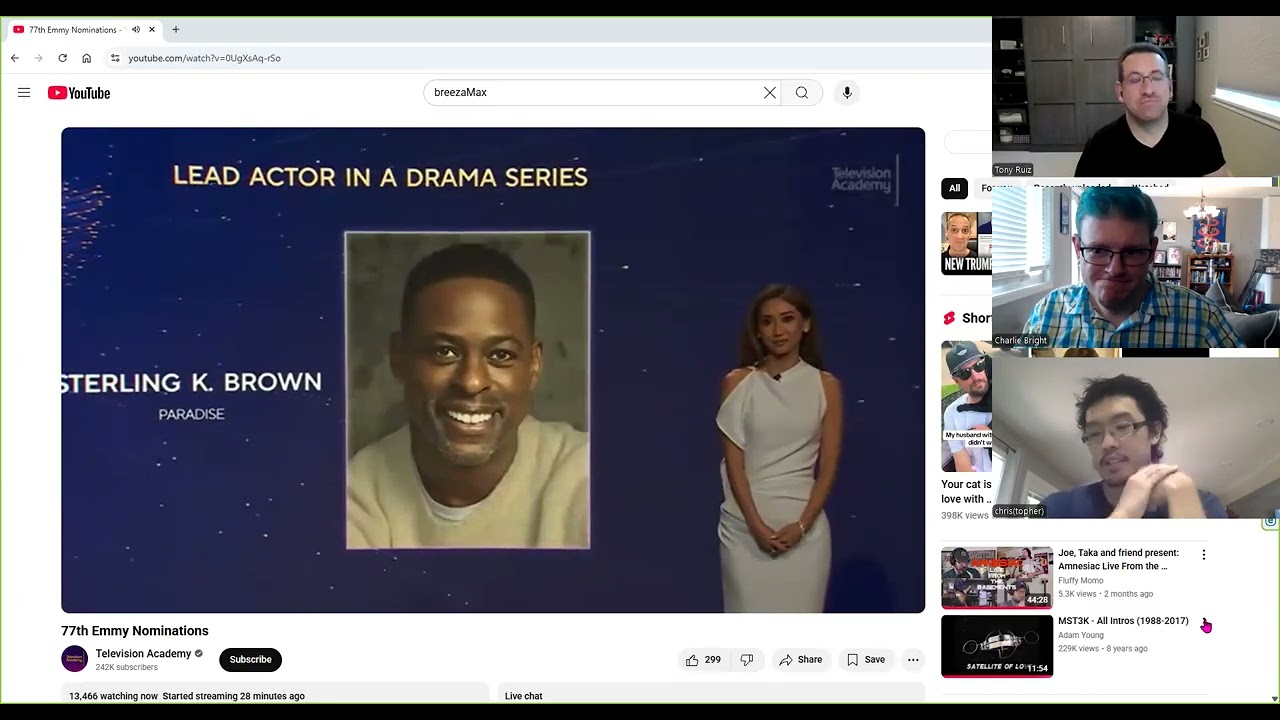The width and height of the screenshot is (1280, 720).
Task: Dislike the video with thumbs down
Action: coord(747,660)
